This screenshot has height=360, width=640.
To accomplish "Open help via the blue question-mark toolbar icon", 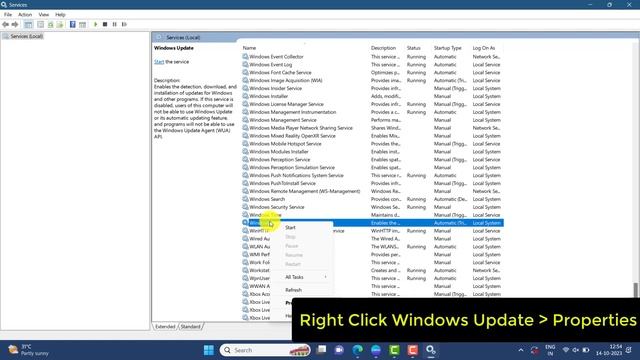I will pyautogui.click(x=73, y=24).
